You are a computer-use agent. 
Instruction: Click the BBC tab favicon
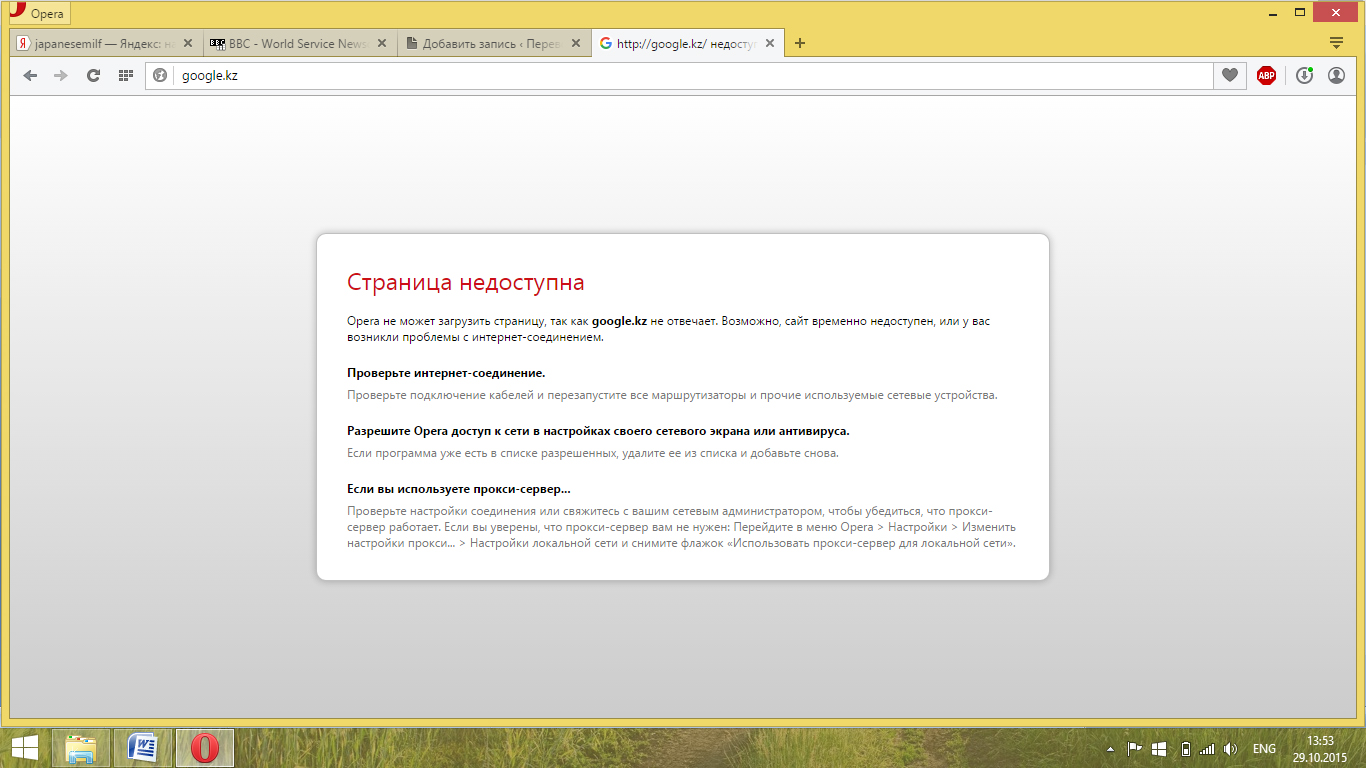point(217,44)
